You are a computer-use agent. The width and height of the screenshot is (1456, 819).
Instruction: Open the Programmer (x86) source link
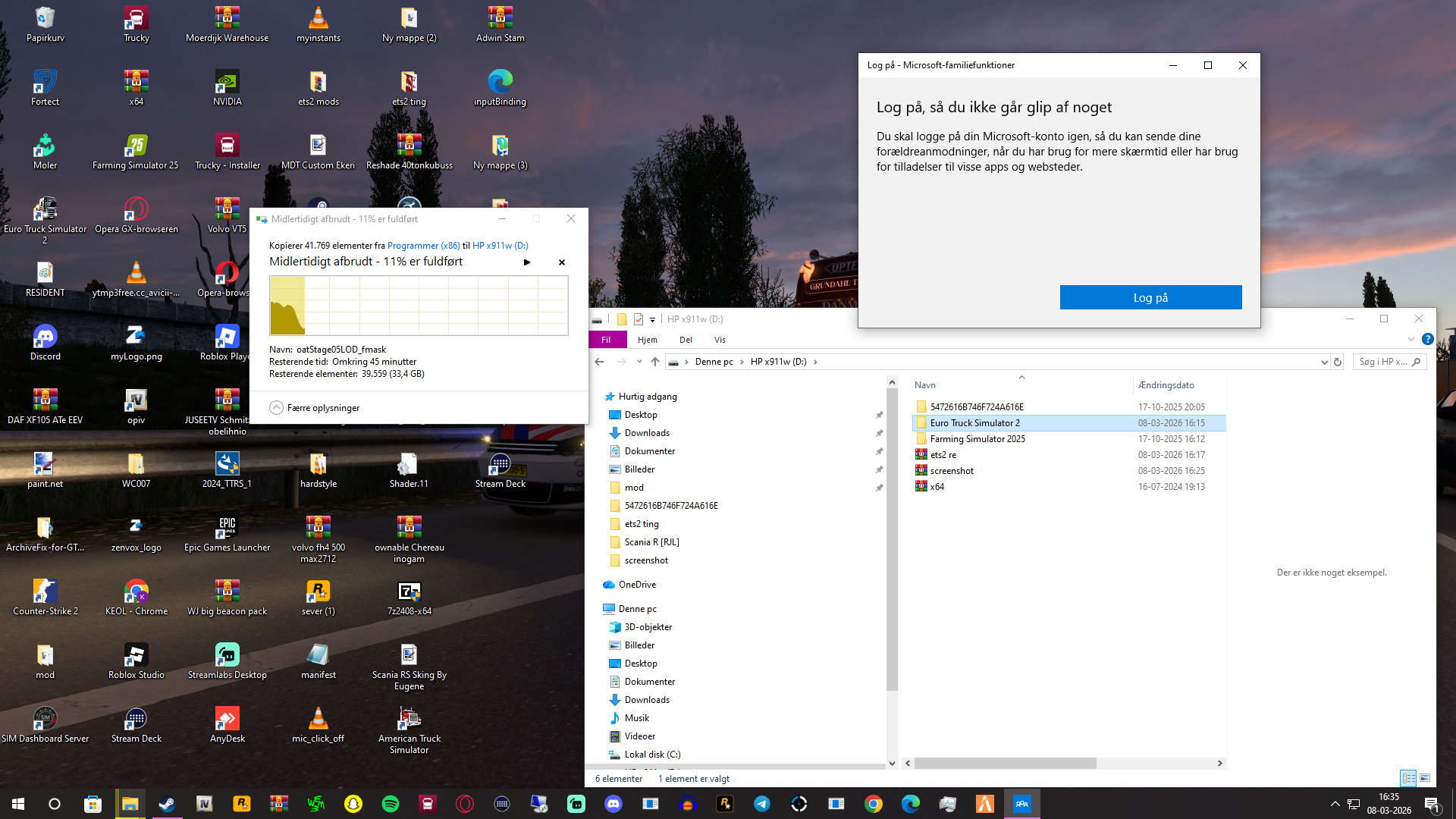(x=423, y=246)
